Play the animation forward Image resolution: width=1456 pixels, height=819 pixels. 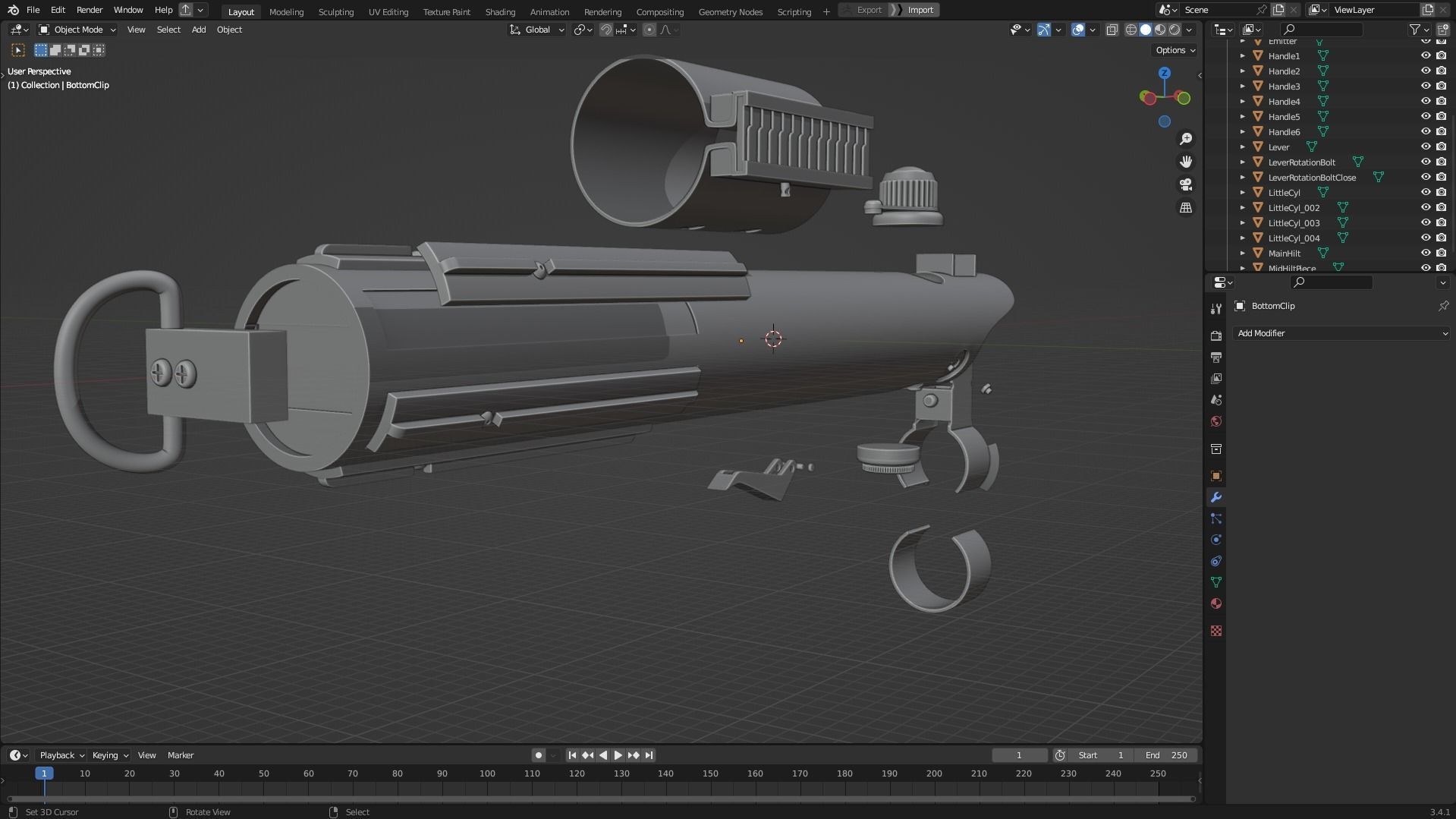point(618,755)
